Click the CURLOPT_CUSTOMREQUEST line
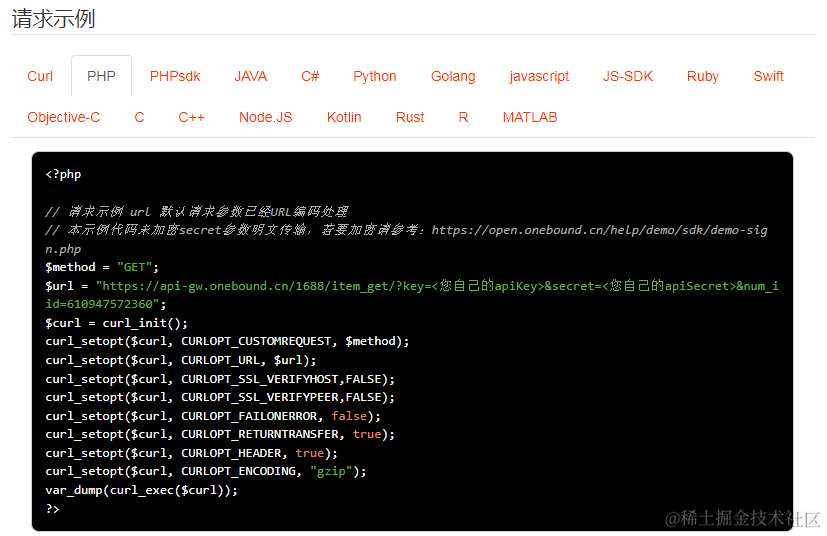 227,341
